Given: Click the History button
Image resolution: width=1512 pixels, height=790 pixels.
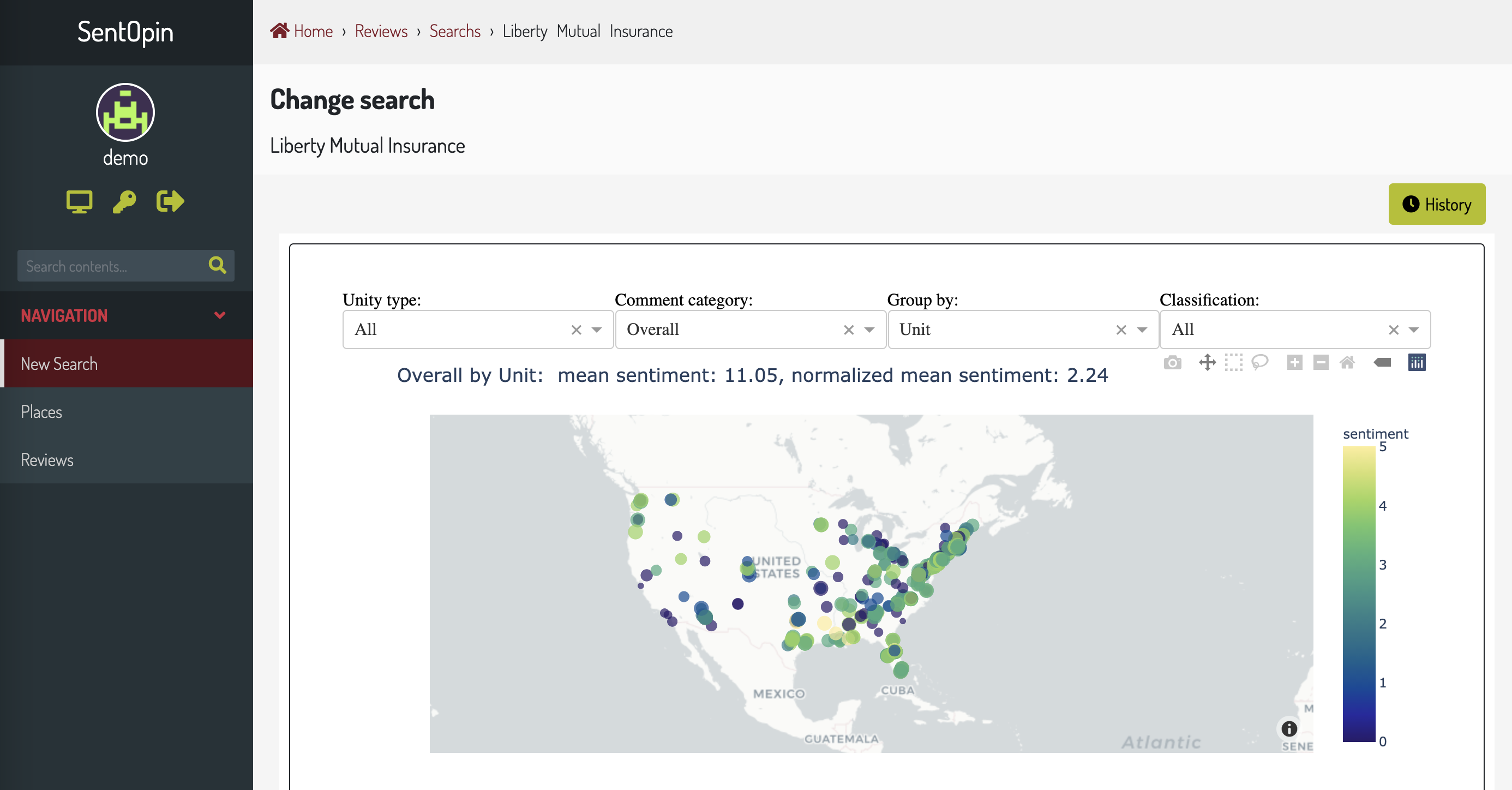Looking at the screenshot, I should pyautogui.click(x=1436, y=204).
